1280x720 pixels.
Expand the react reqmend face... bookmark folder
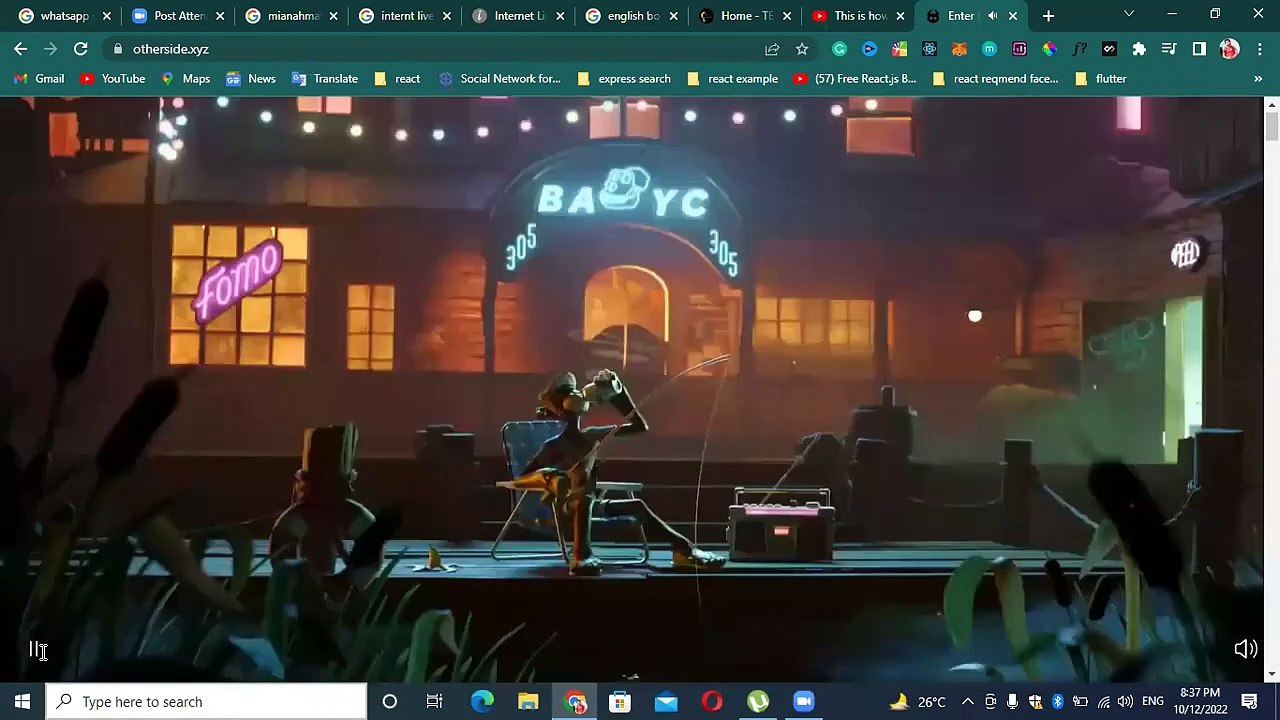pos(995,79)
